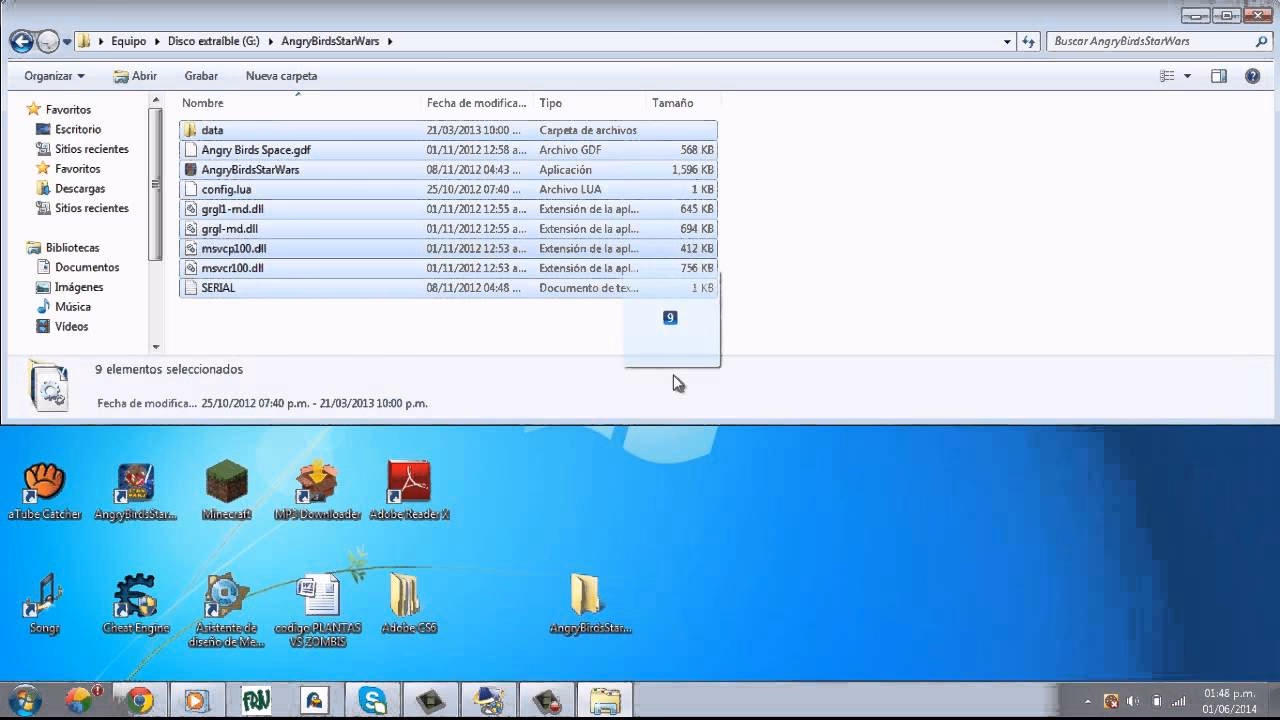Click the Disco extraíble (G:) breadcrumb
The width and height of the screenshot is (1280, 720).
click(214, 42)
